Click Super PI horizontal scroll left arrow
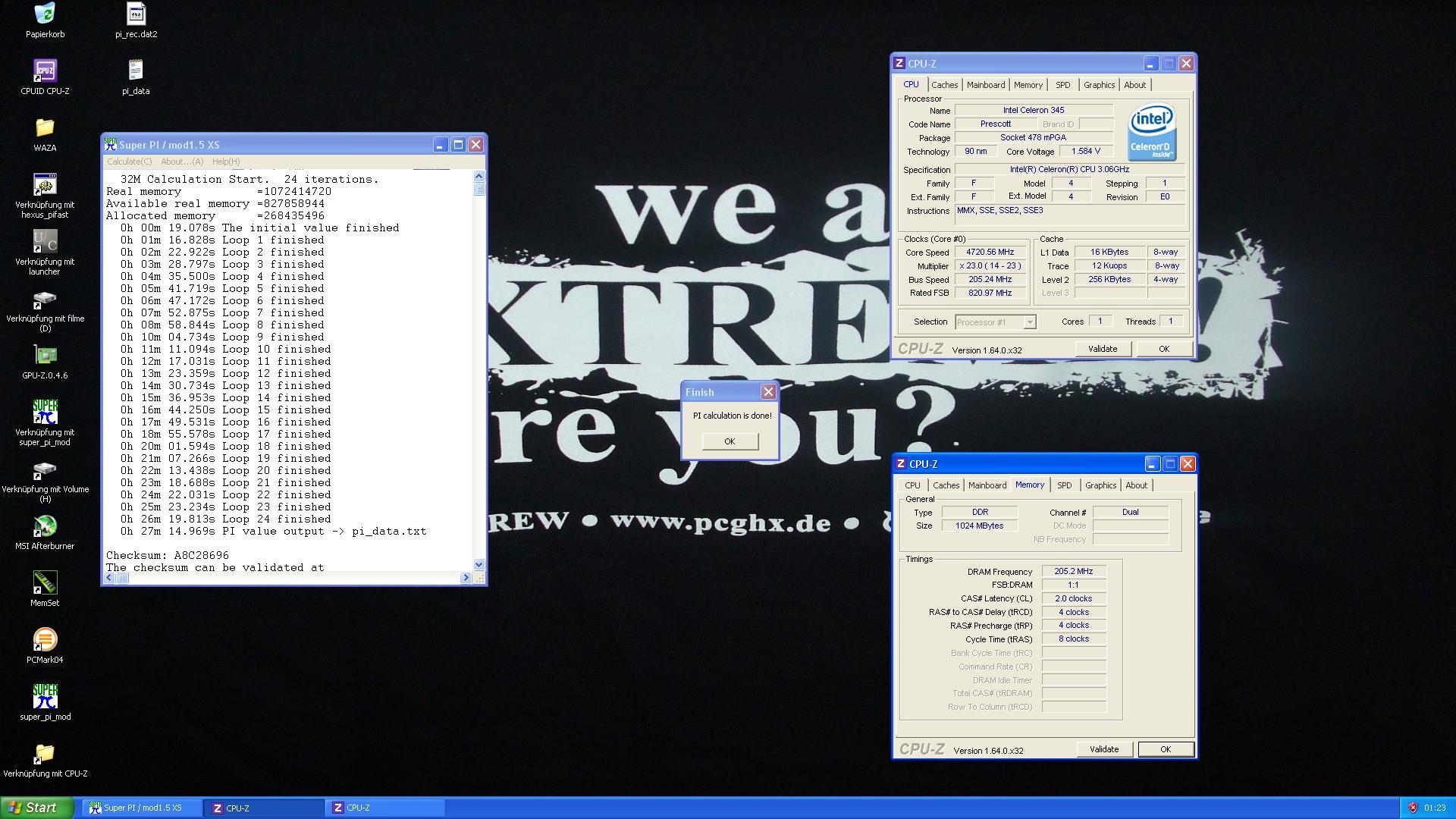Screen dimensions: 1456x819 [109, 578]
